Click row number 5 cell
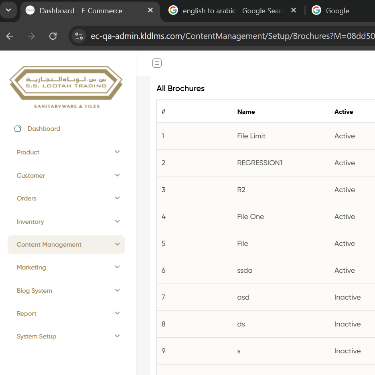 (x=163, y=244)
